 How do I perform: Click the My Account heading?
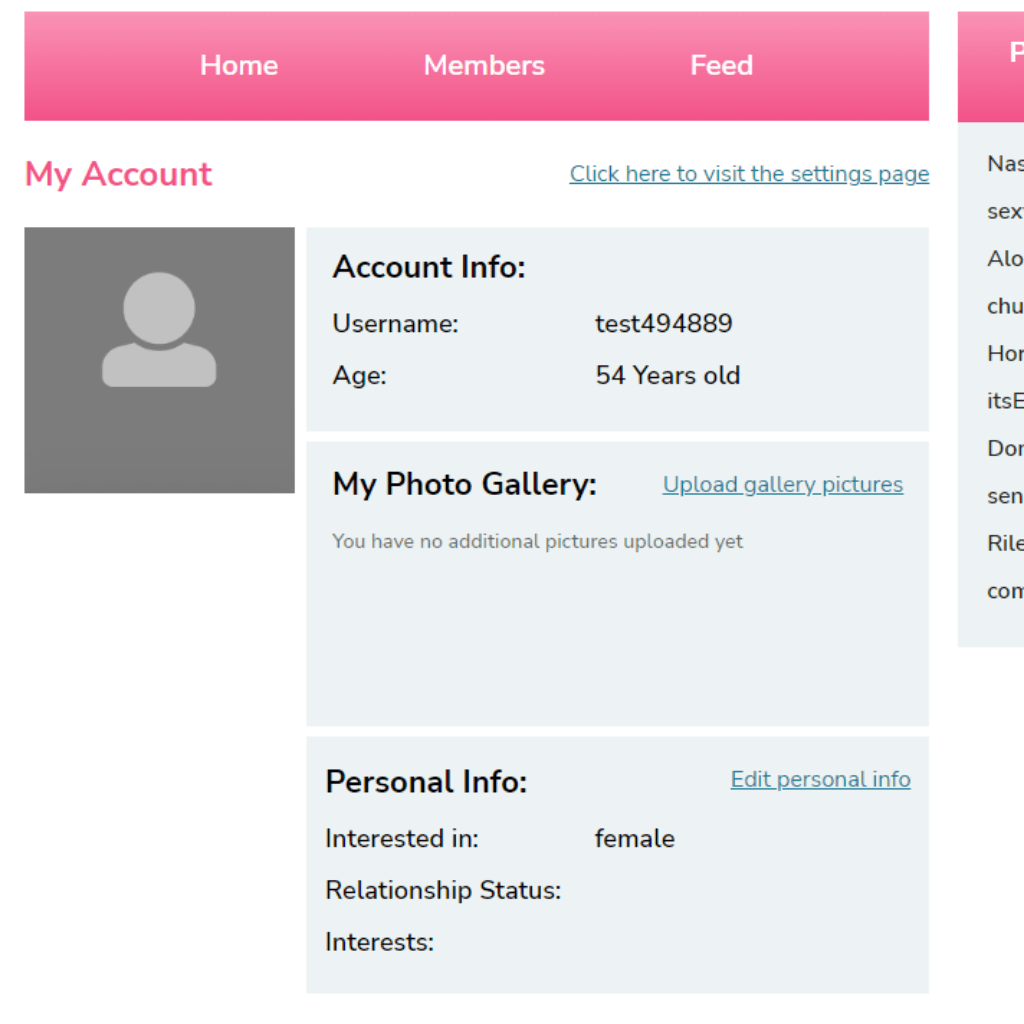[118, 174]
